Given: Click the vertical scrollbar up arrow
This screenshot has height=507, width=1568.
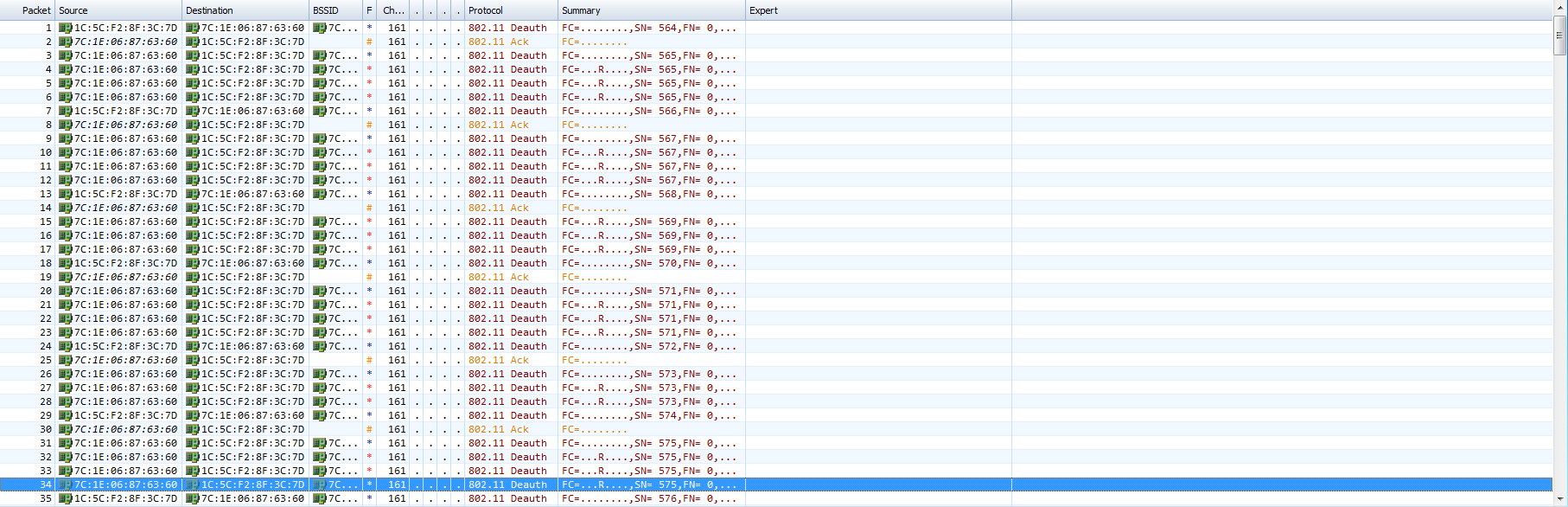Looking at the screenshot, I should pyautogui.click(x=1560, y=8).
